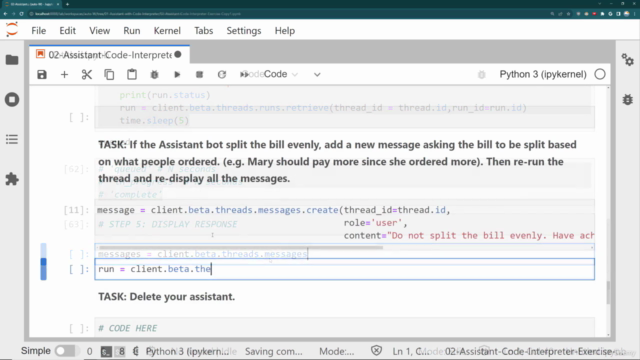Click the # CODE HERE cell
The image size is (640, 360).
tap(344, 328)
